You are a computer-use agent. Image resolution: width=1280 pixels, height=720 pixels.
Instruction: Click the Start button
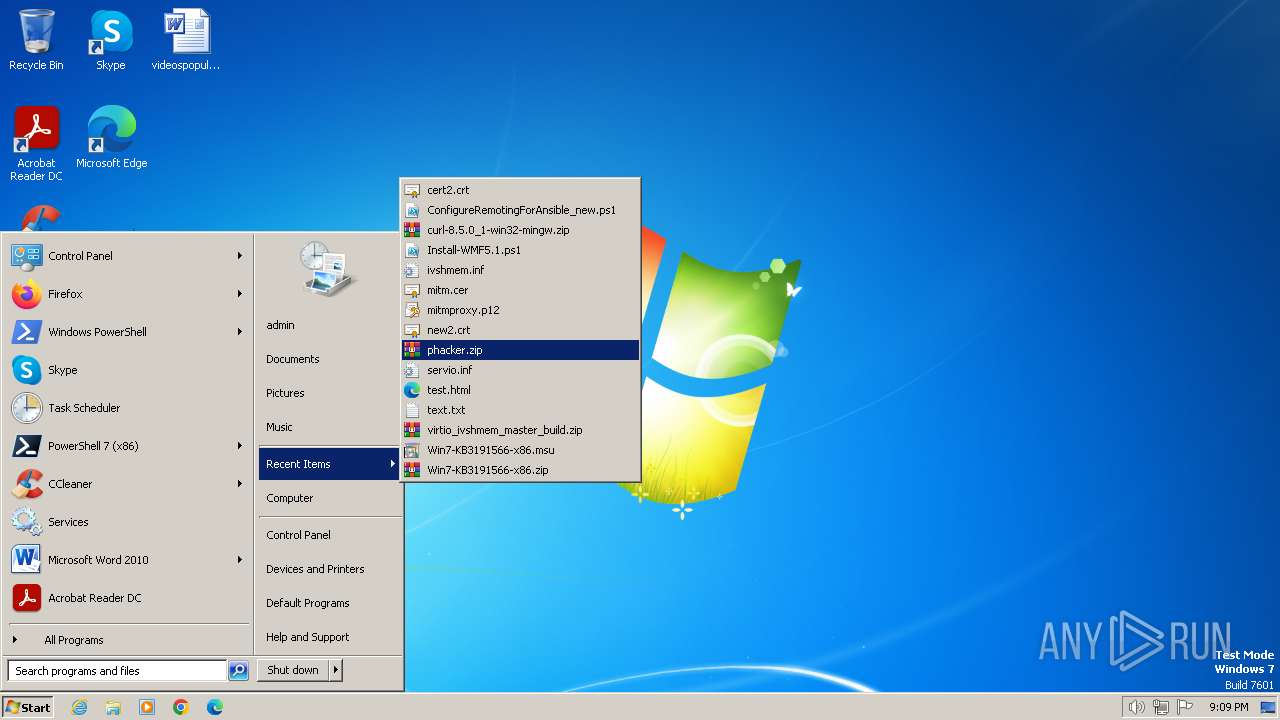[x=28, y=707]
